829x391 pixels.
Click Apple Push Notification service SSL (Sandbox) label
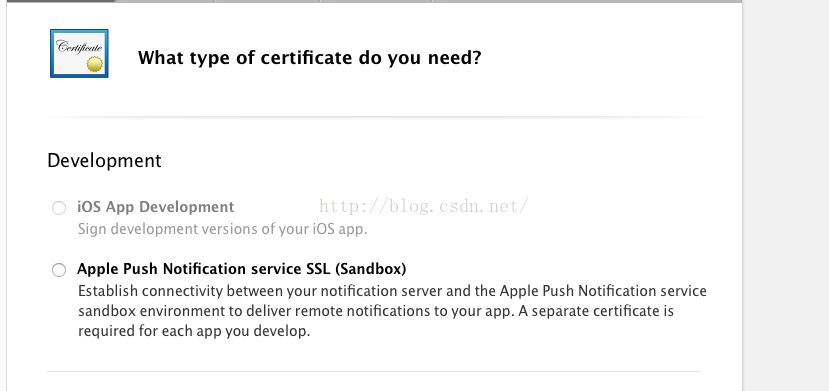242,269
